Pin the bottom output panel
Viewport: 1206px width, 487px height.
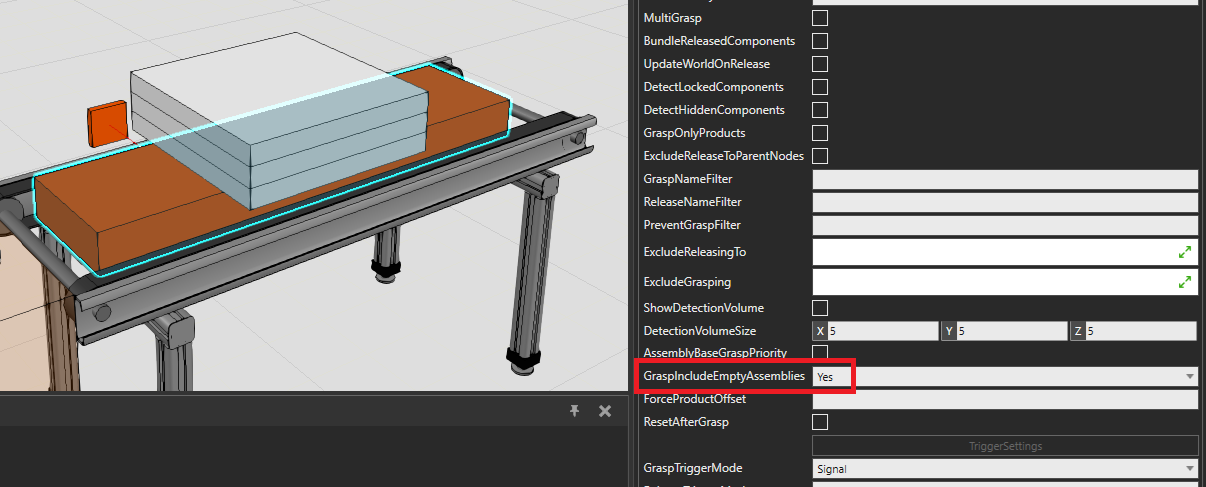(574, 411)
